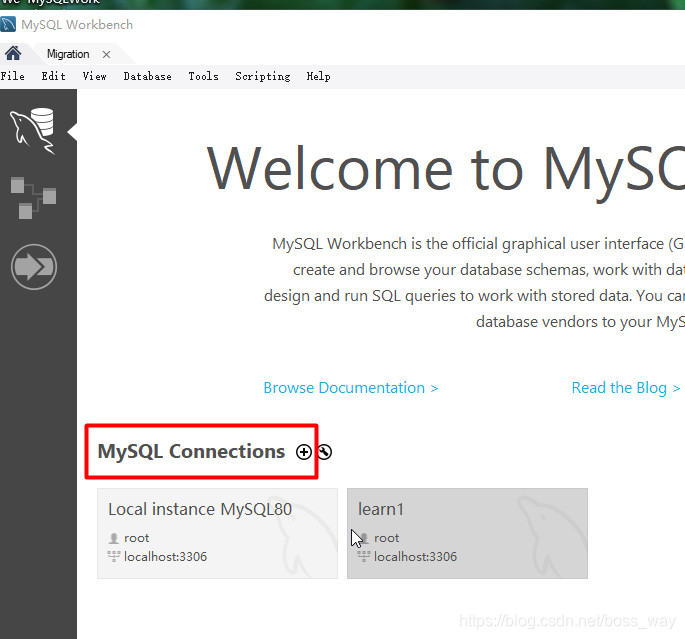Open the Edit menu

tap(54, 76)
